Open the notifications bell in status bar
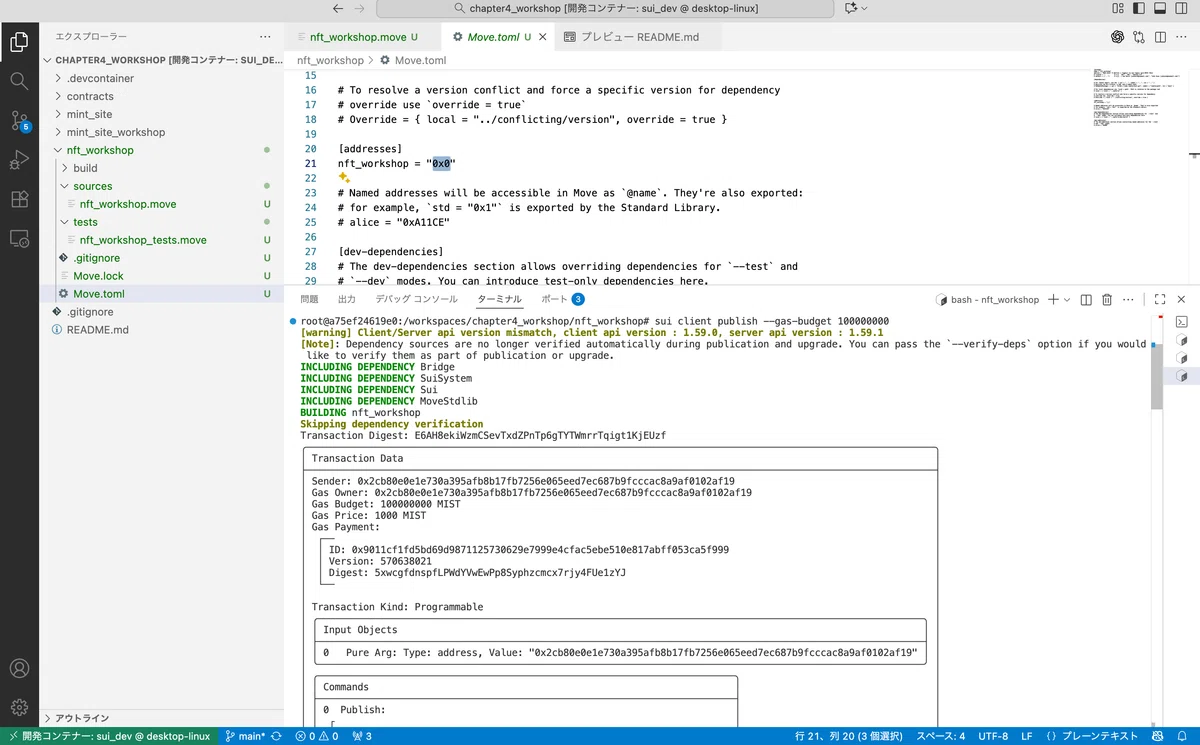1200x745 pixels. (1182, 736)
